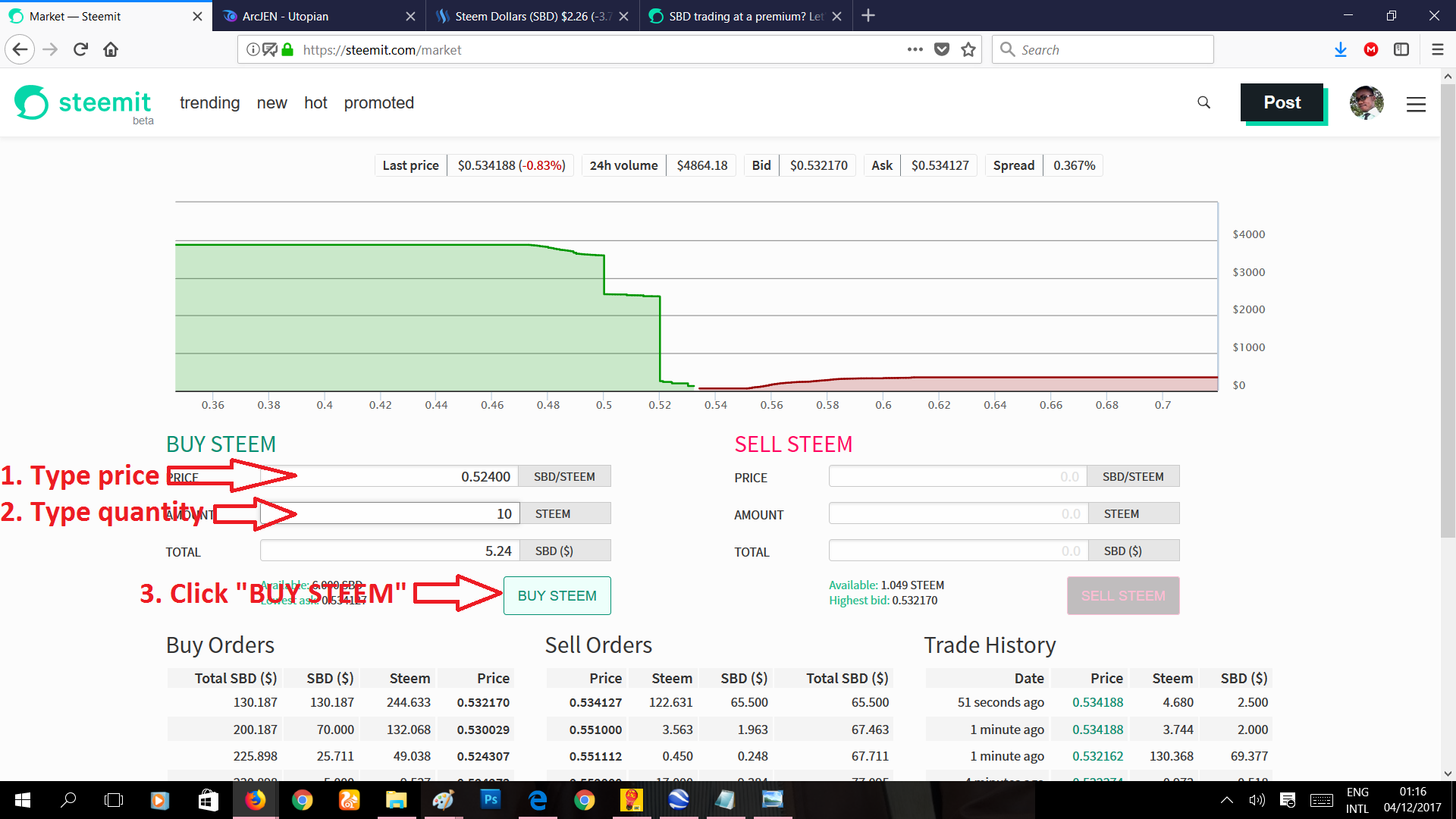Screen dimensions: 1456x819
Task: Reload the page with the refresh icon
Action: (x=80, y=50)
